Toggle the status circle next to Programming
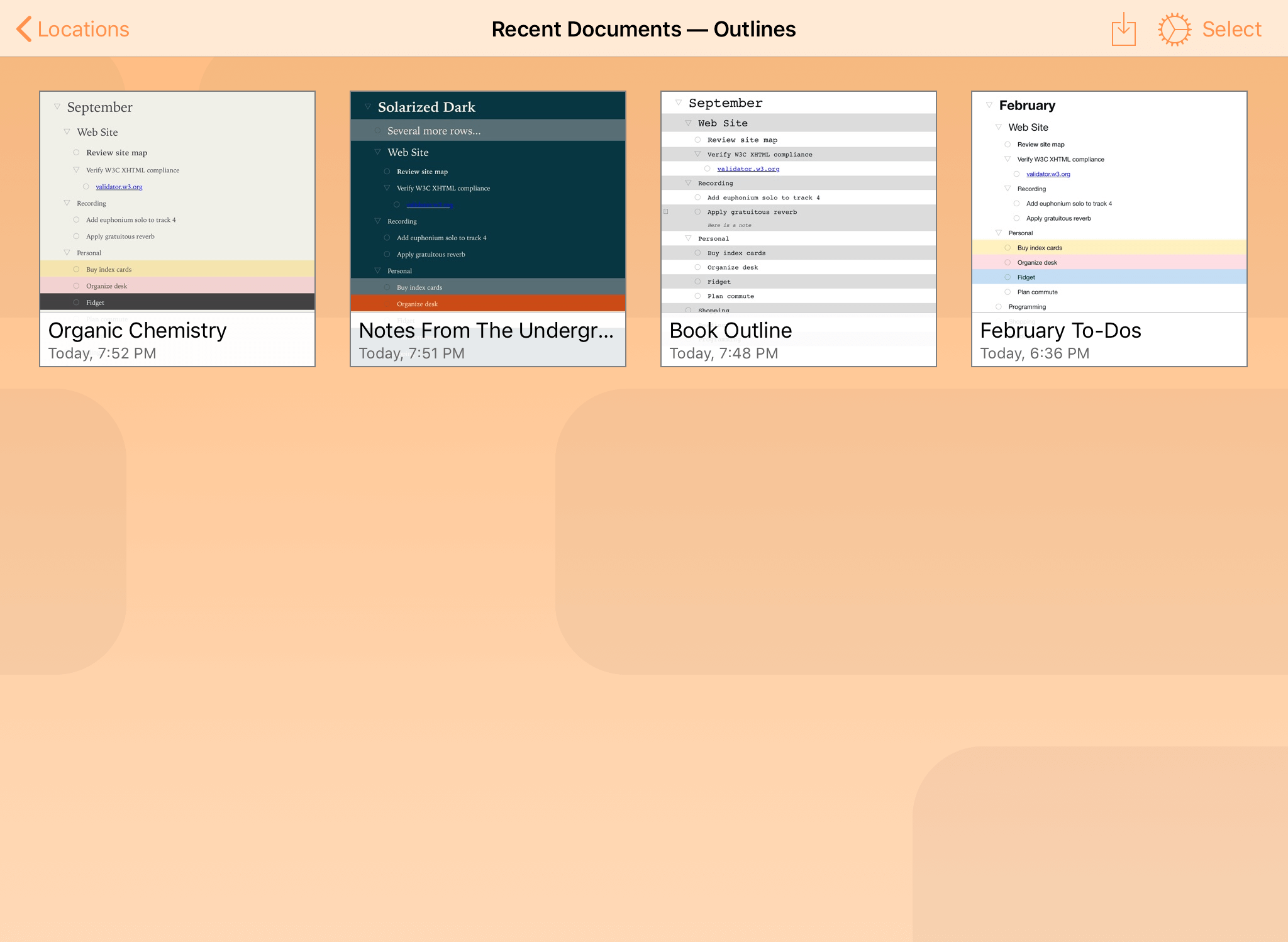Viewport: 1288px width, 942px height. pyautogui.click(x=999, y=306)
